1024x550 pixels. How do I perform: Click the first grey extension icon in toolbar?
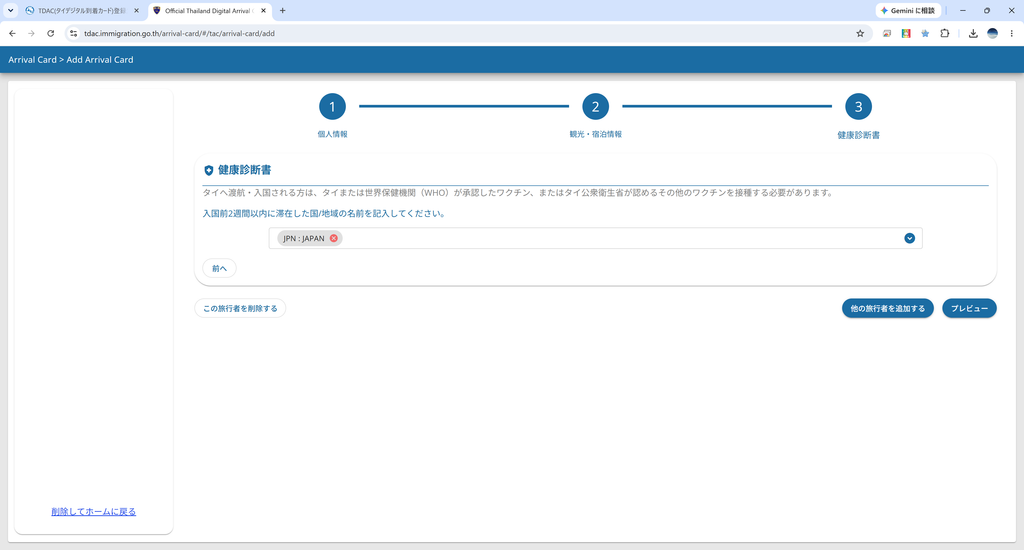pyautogui.click(x=887, y=33)
